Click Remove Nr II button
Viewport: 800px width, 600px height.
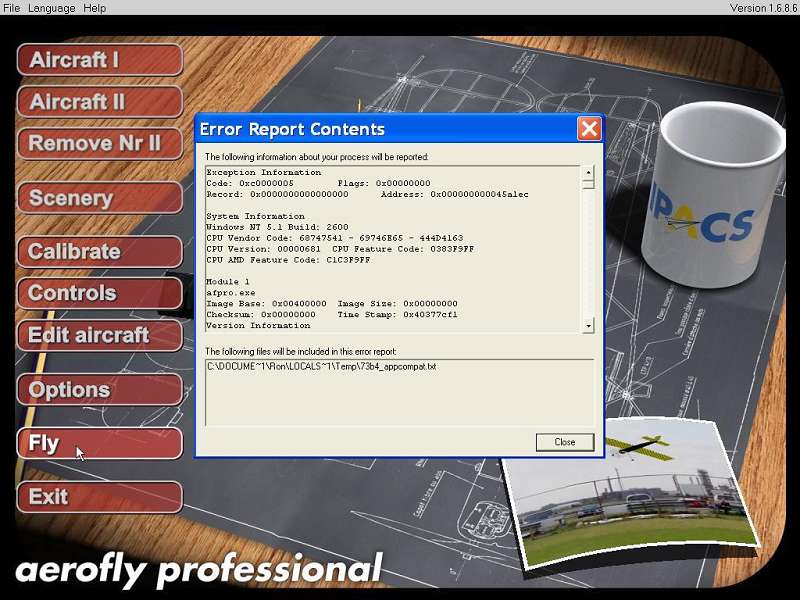(100, 143)
